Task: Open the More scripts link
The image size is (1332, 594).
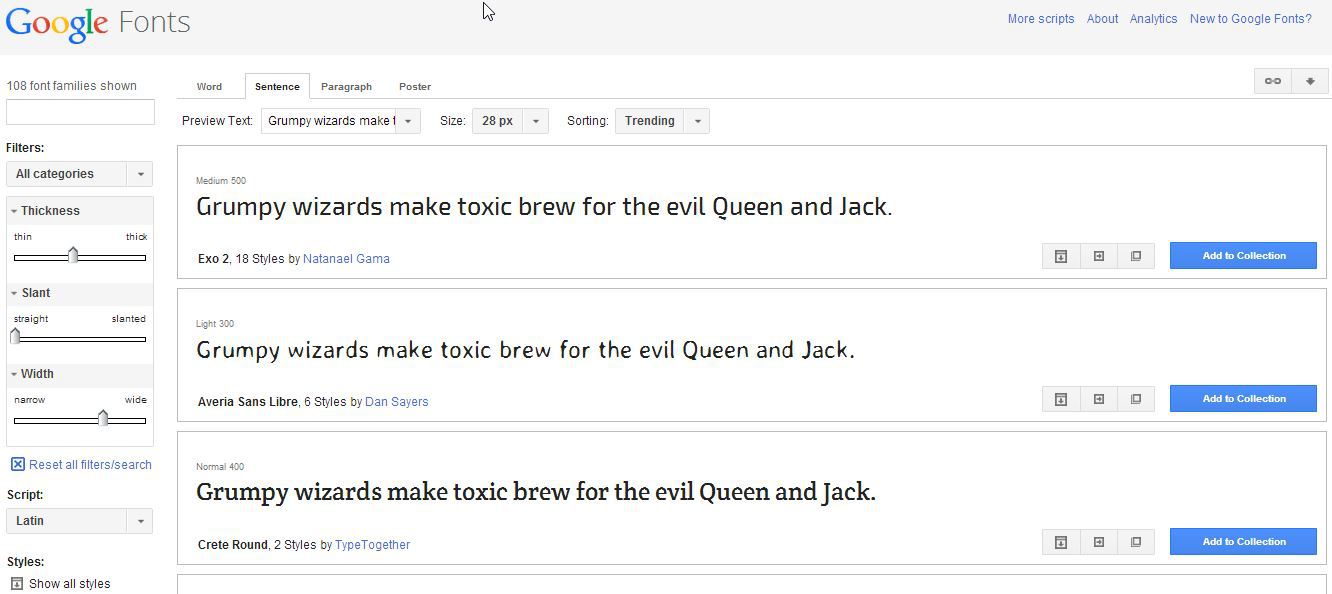Action: click(1041, 19)
